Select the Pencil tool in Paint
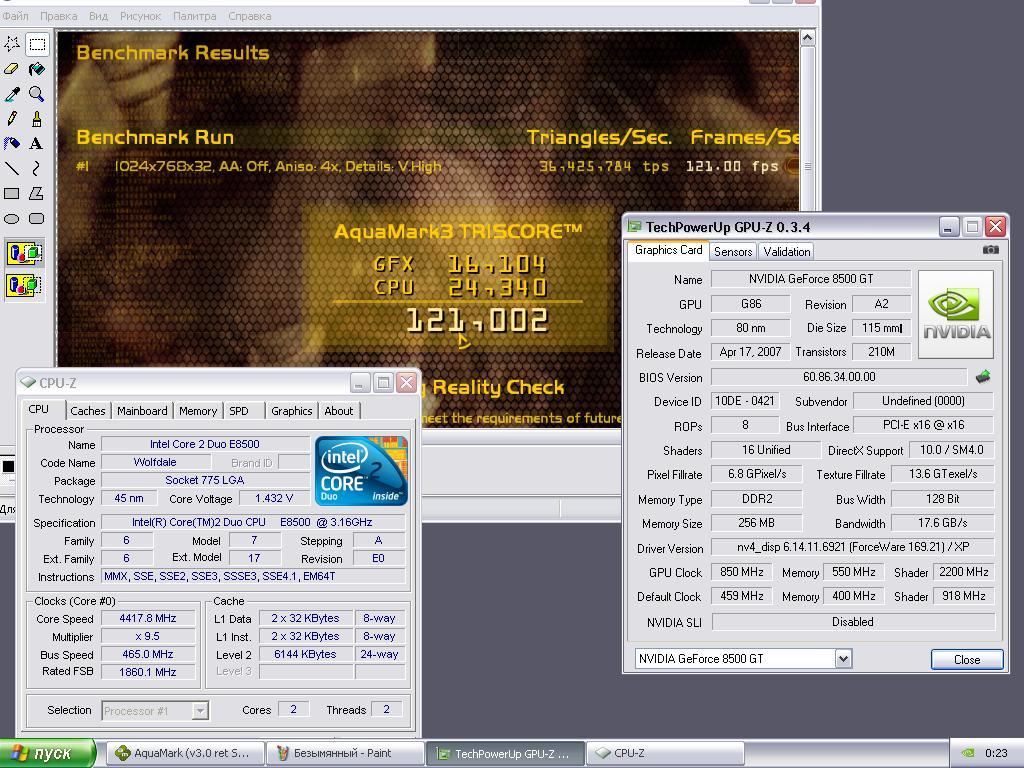Viewport: 1024px width, 768px height. tap(12, 118)
